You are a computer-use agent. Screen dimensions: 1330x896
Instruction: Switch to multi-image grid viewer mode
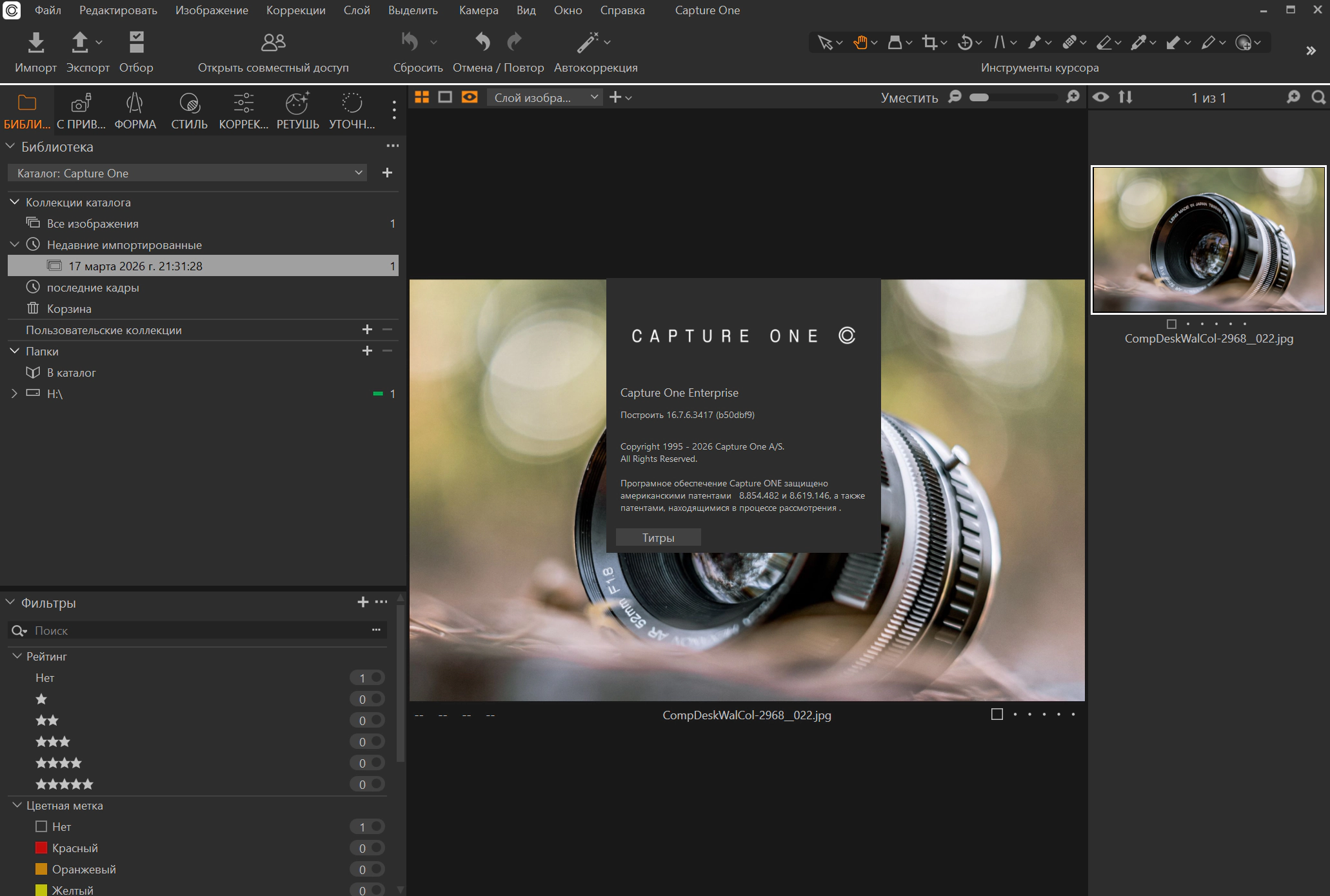click(422, 97)
